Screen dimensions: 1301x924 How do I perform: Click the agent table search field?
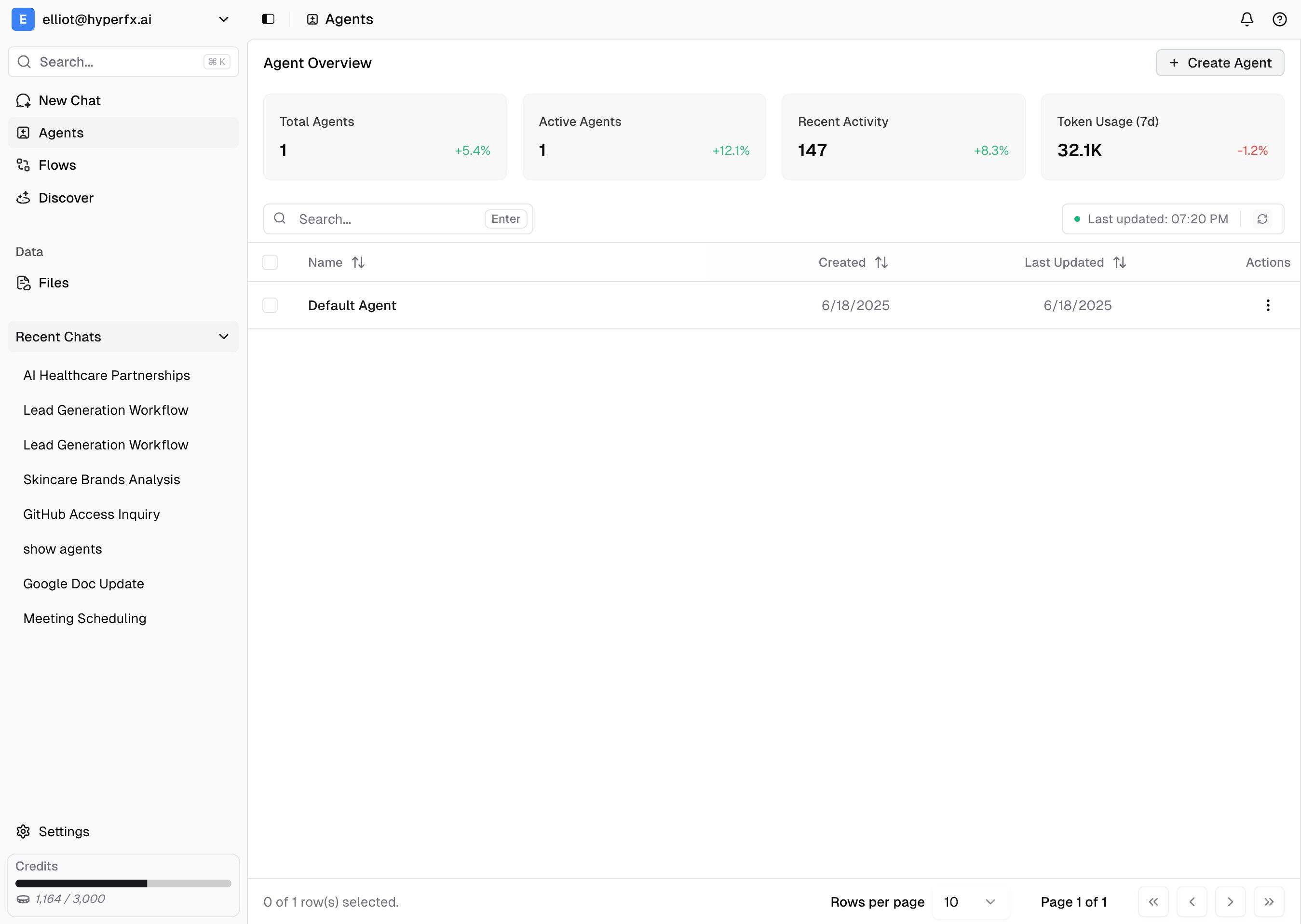(387, 219)
